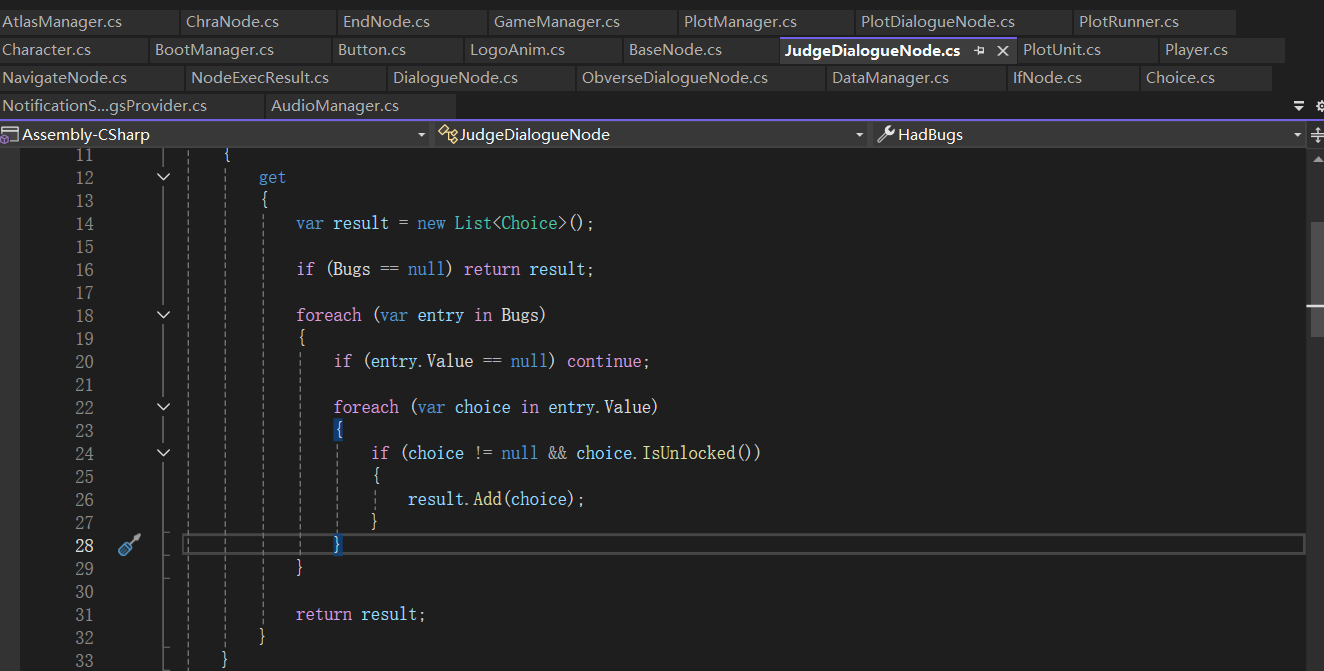Open the document list overflow arrow

pos(1299,105)
